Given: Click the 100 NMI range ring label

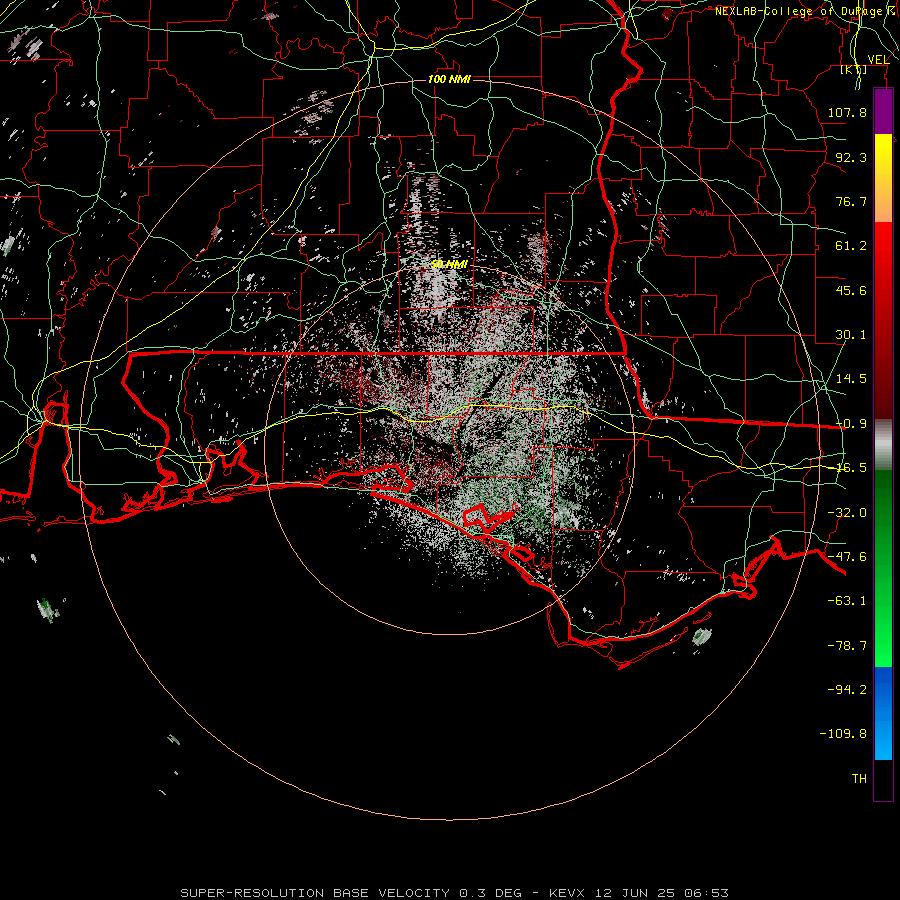Looking at the screenshot, I should (x=449, y=79).
